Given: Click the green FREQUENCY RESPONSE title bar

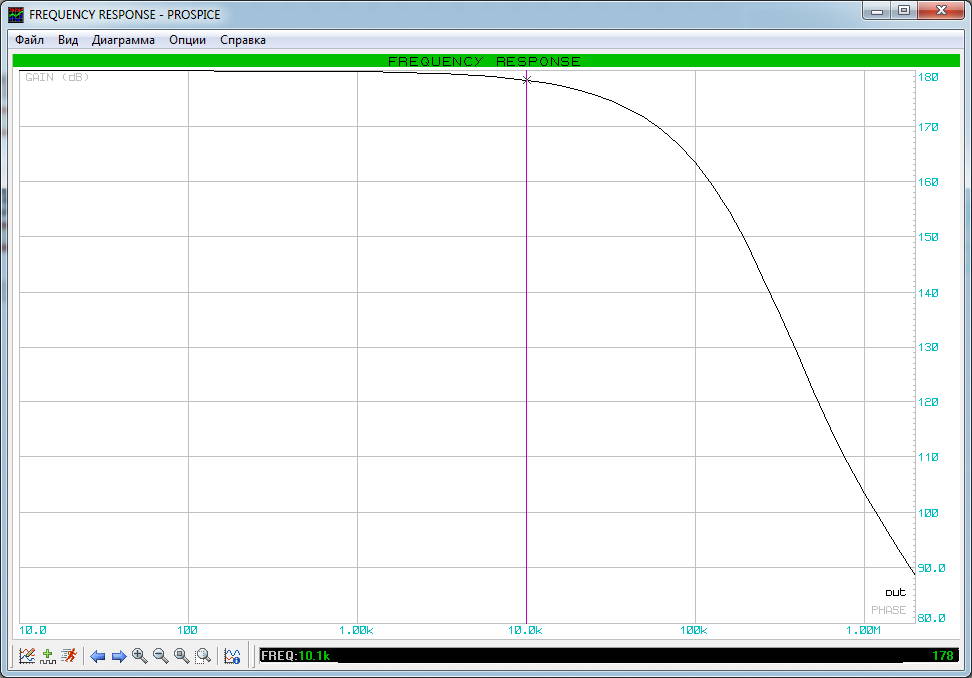Looking at the screenshot, I should coord(484,61).
